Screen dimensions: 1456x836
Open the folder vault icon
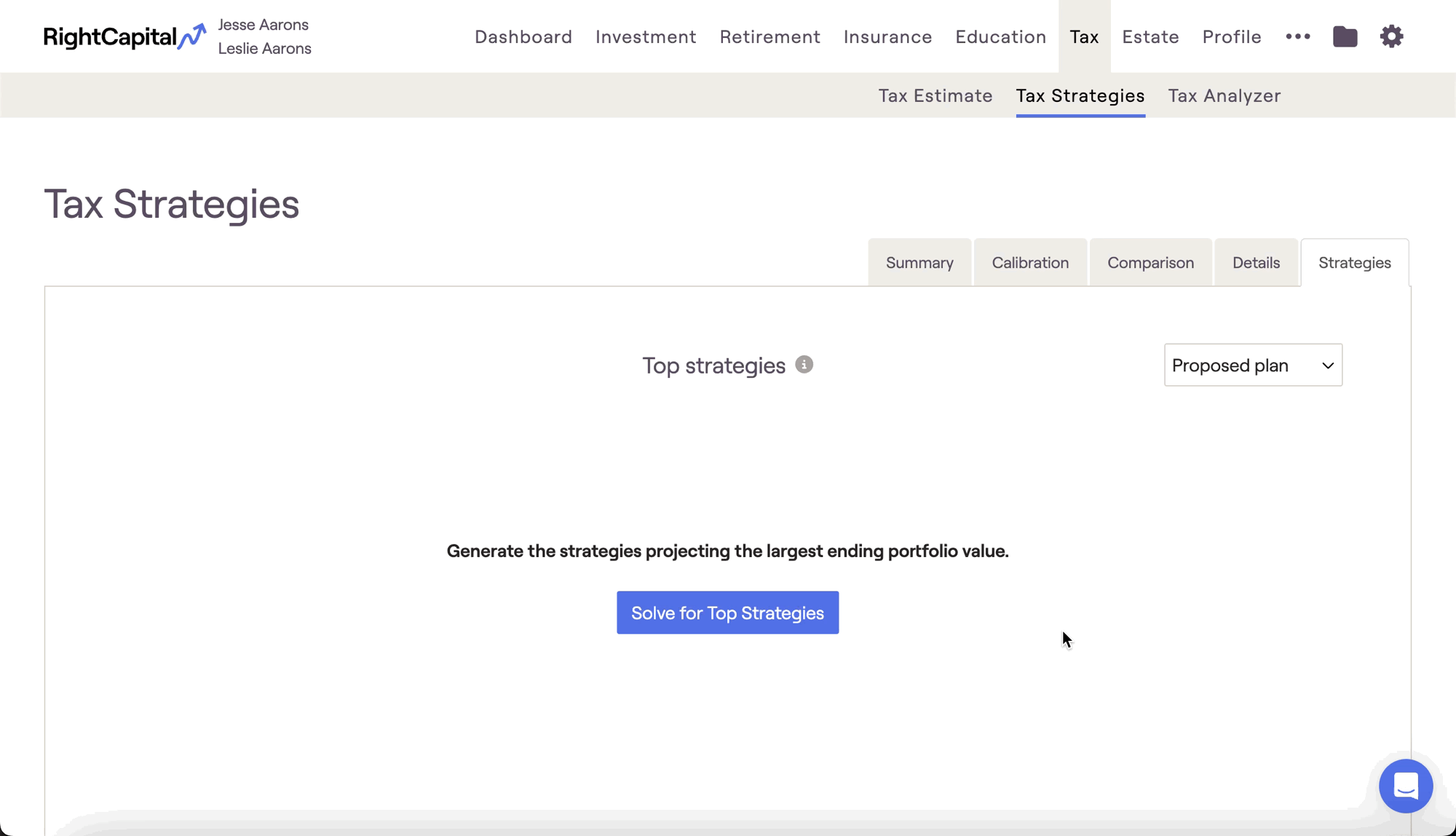click(1345, 36)
